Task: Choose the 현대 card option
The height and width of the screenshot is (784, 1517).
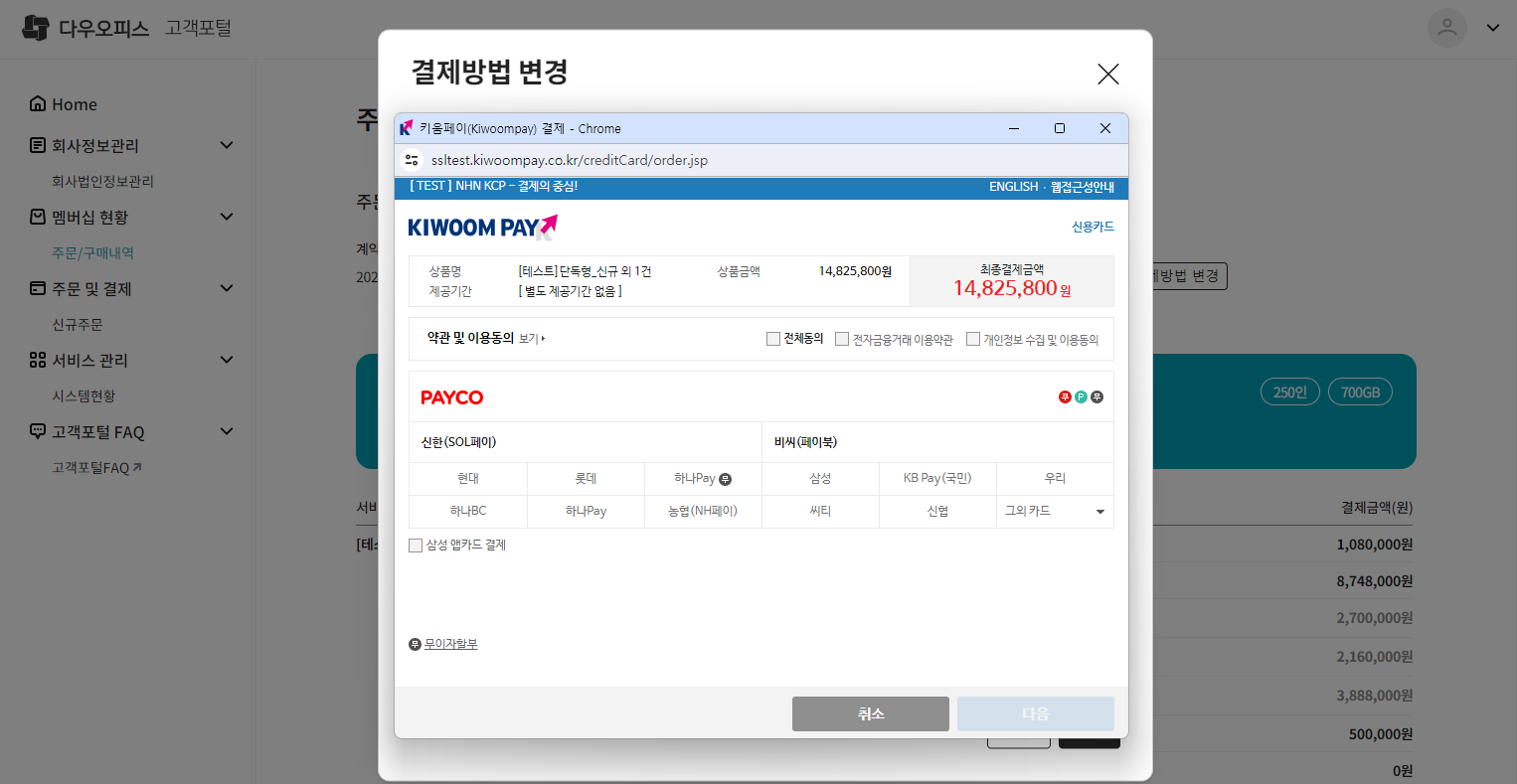Action: tap(468, 479)
